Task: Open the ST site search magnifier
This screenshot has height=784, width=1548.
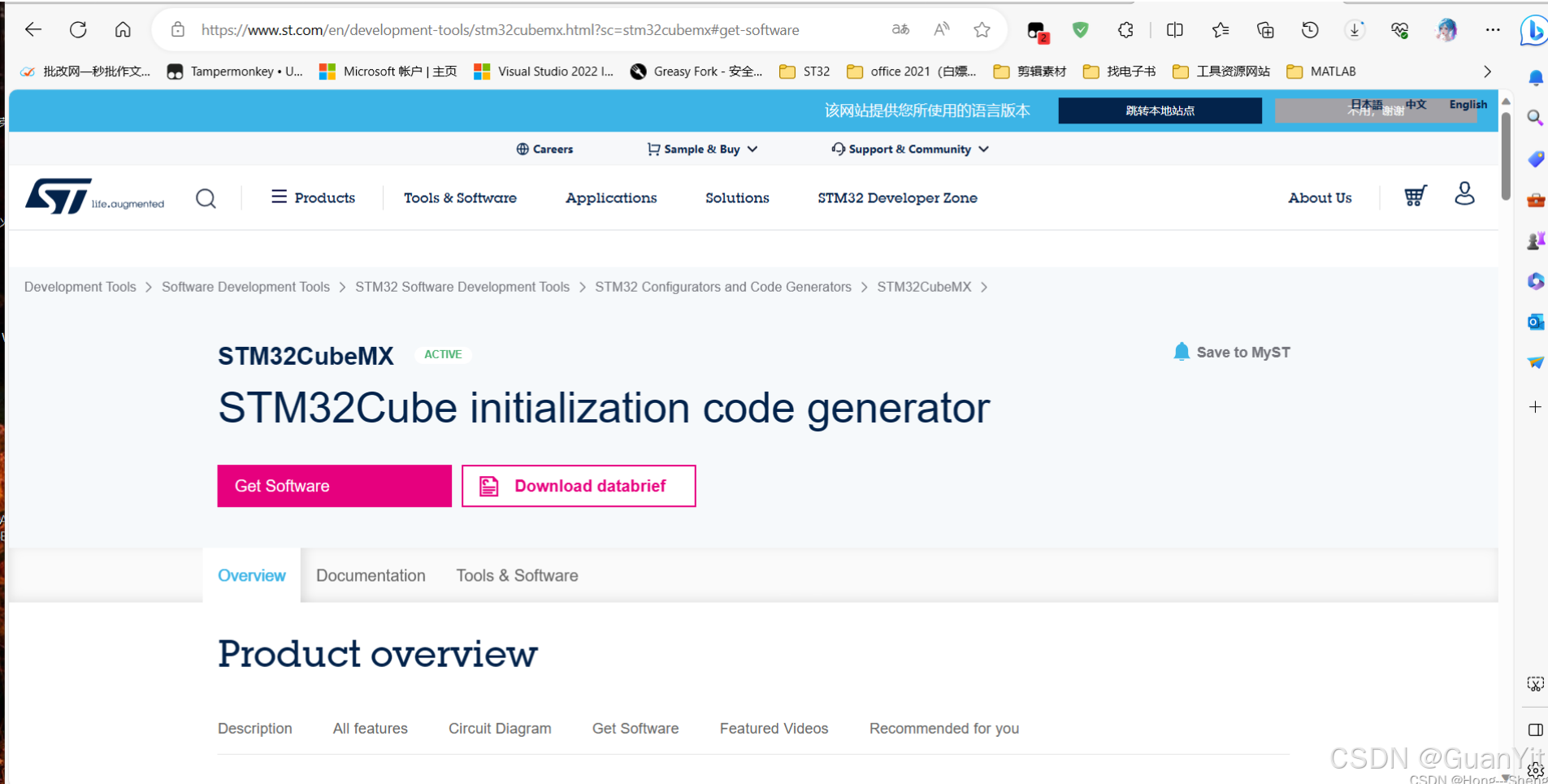Action: coord(206,198)
